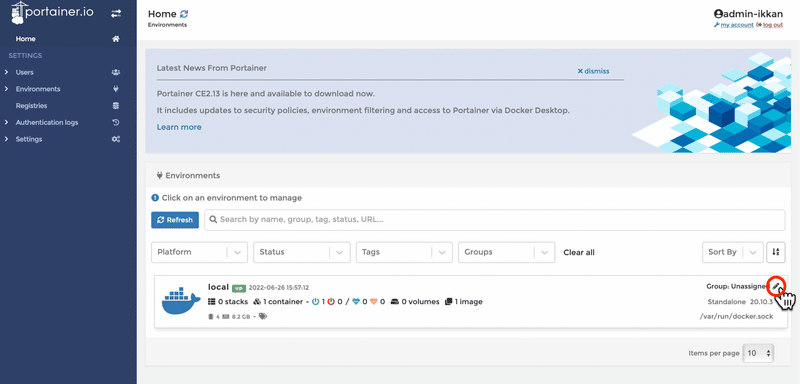Click the red stopped icon in local row
The image size is (800, 384).
click(x=331, y=302)
